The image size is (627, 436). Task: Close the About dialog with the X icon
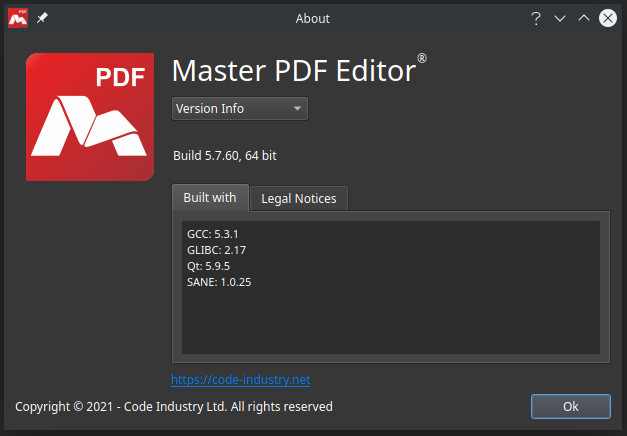tap(608, 18)
